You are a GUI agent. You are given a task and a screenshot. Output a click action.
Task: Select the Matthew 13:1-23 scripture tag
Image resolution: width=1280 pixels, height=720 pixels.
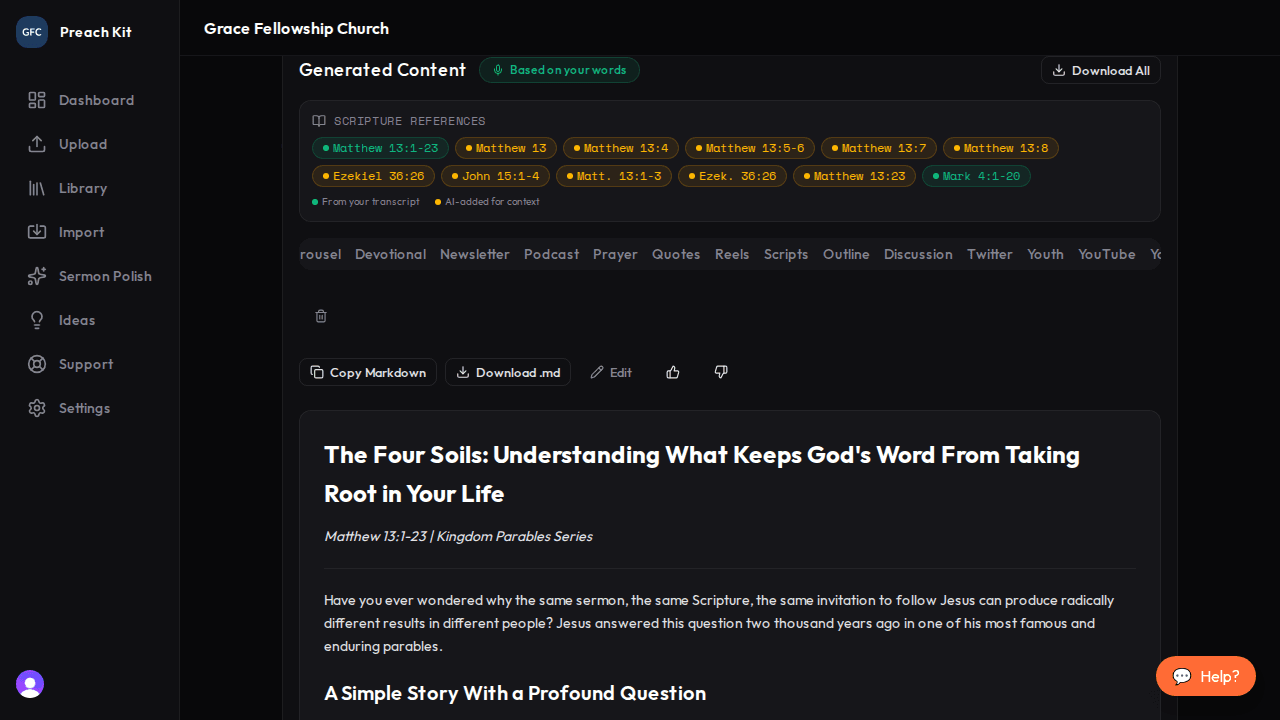pyautogui.click(x=380, y=148)
